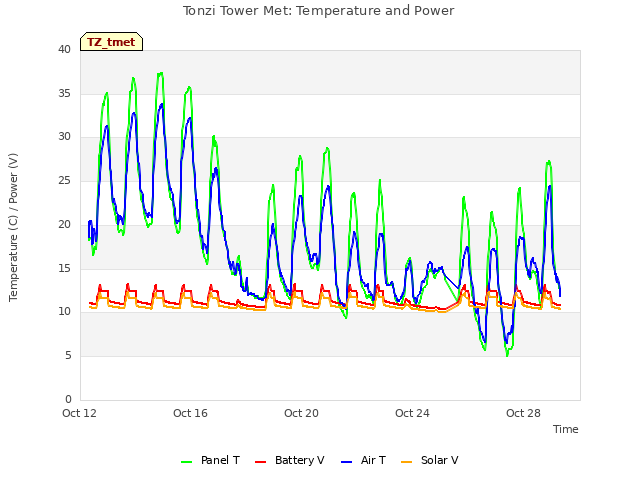Click the Air T legend label
The width and height of the screenshot is (640, 480).
(373, 460)
